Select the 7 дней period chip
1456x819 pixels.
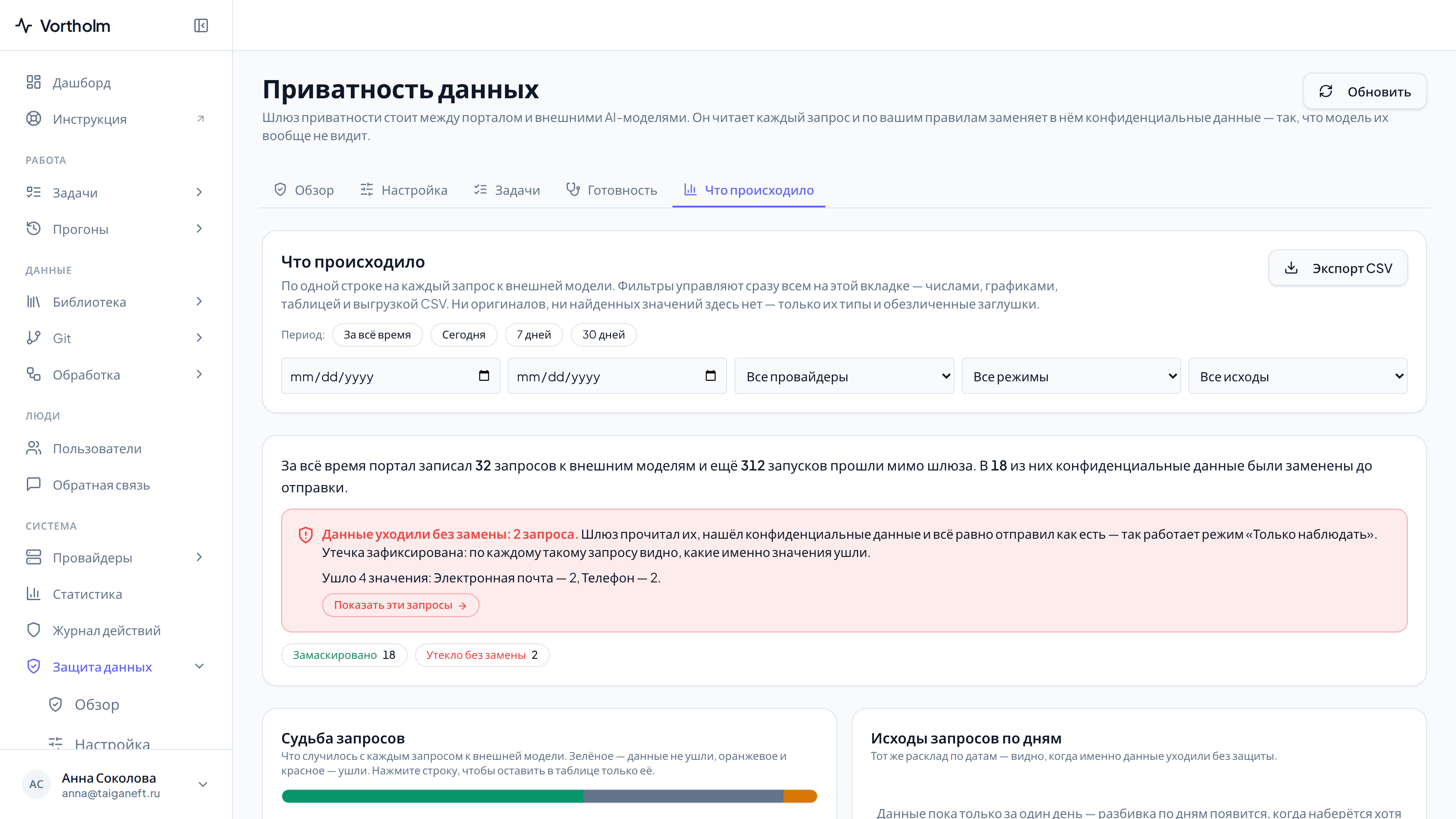(x=534, y=334)
